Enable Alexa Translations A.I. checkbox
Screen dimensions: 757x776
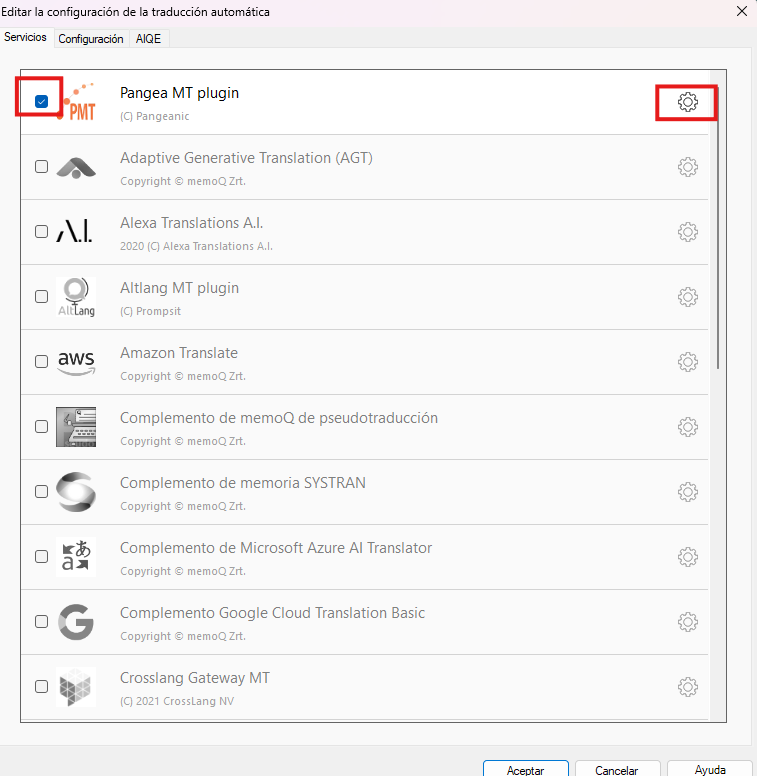(x=42, y=231)
